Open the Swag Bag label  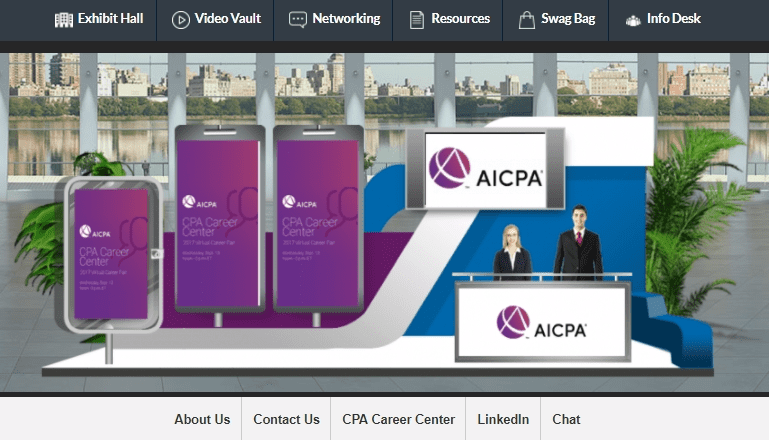click(568, 19)
